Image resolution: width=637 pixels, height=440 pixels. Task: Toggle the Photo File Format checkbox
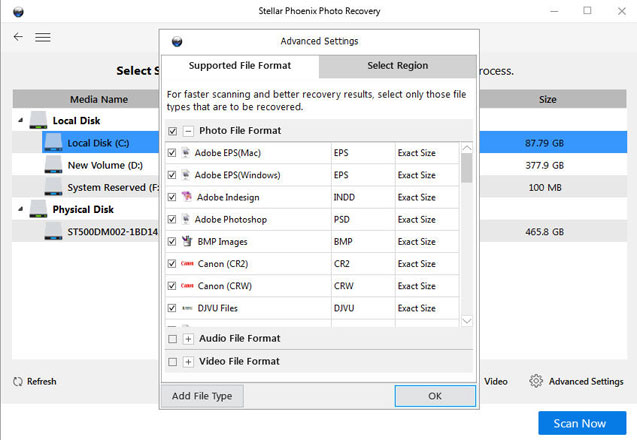pyautogui.click(x=173, y=131)
